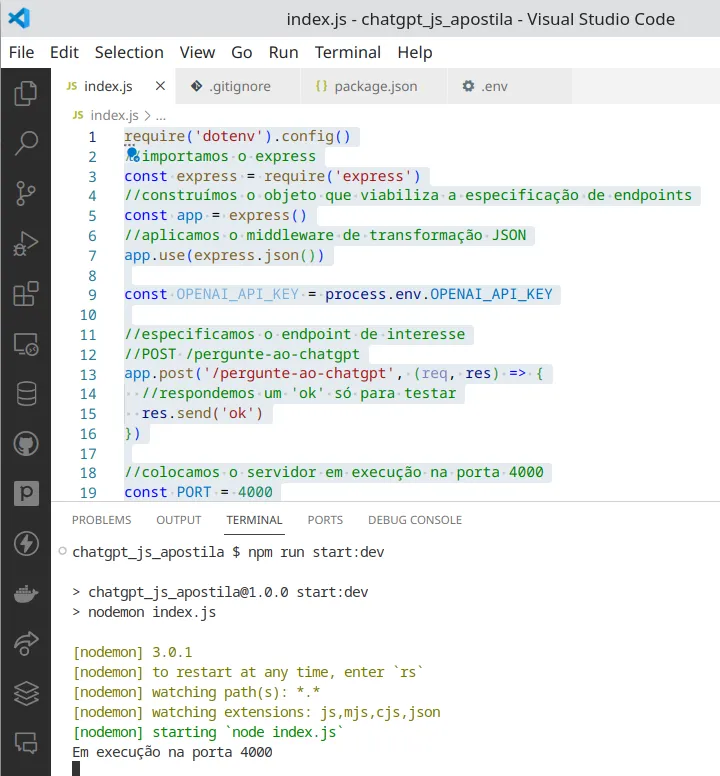
Task: Expand the breadcrumb ellipsis after index.js
Action: [x=161, y=116]
